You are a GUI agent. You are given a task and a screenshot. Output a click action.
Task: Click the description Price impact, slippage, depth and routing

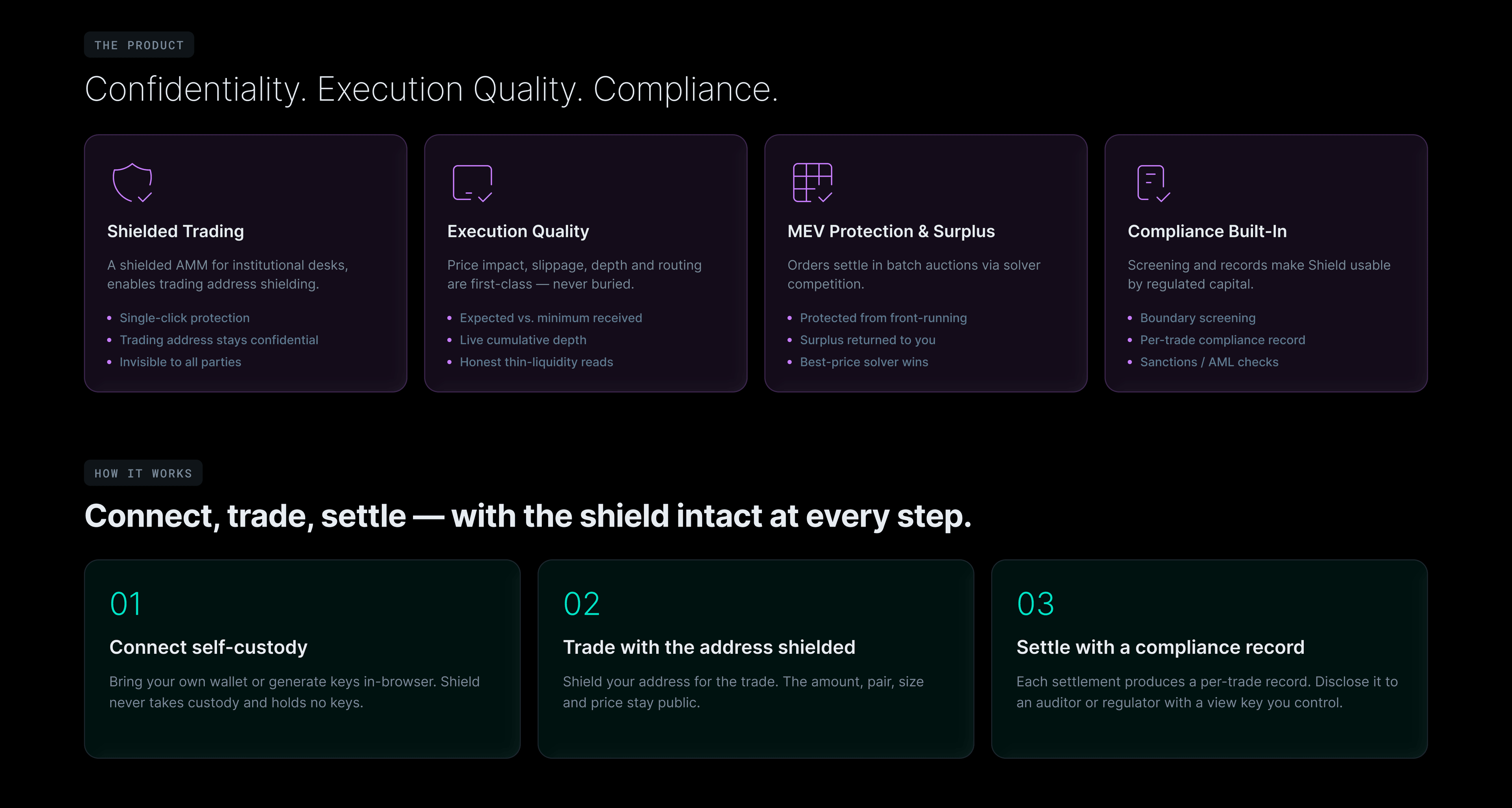click(574, 275)
